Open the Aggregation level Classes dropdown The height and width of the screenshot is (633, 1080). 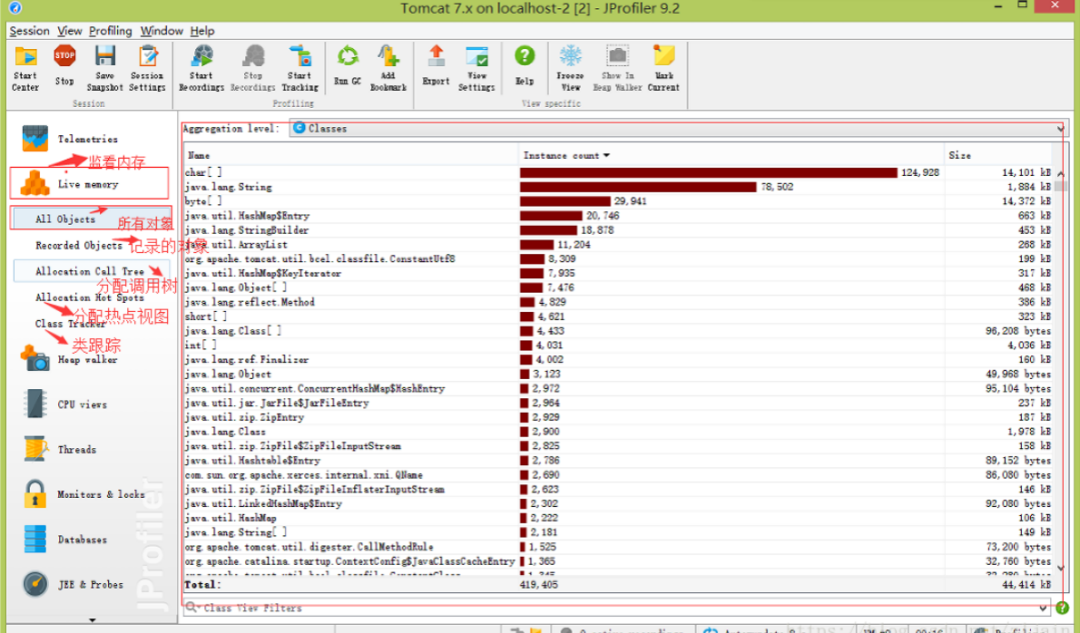(x=678, y=128)
